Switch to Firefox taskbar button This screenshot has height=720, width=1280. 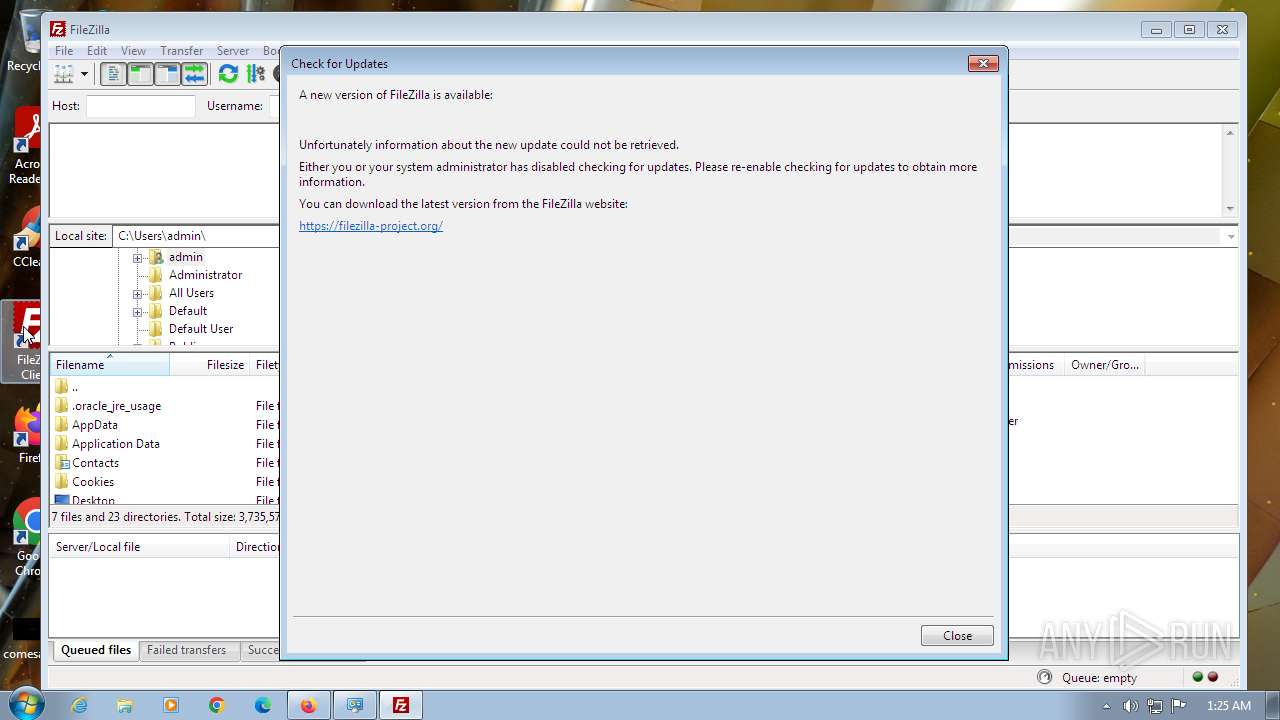(309, 705)
